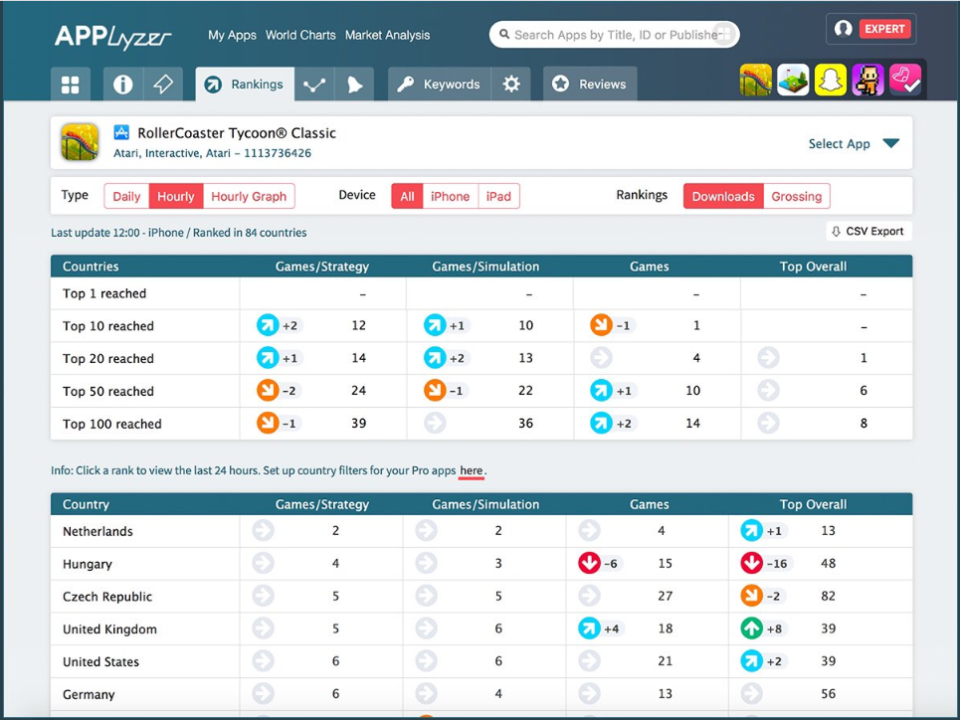Select the All devices filter
The height and width of the screenshot is (720, 960).
407,196
